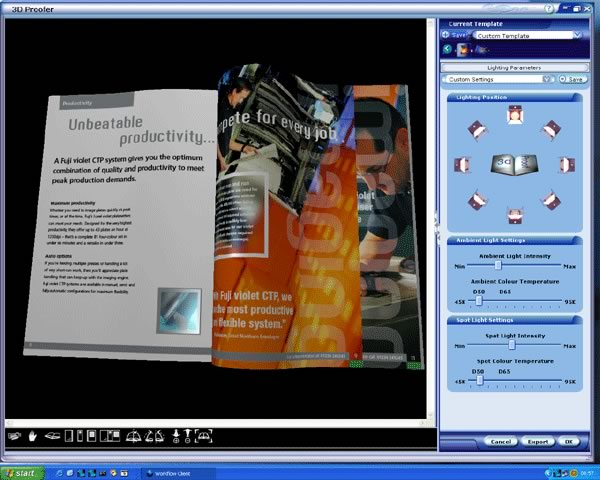This screenshot has height=480, width=600.
Task: Click the open flat book view icon
Action: 52,436
